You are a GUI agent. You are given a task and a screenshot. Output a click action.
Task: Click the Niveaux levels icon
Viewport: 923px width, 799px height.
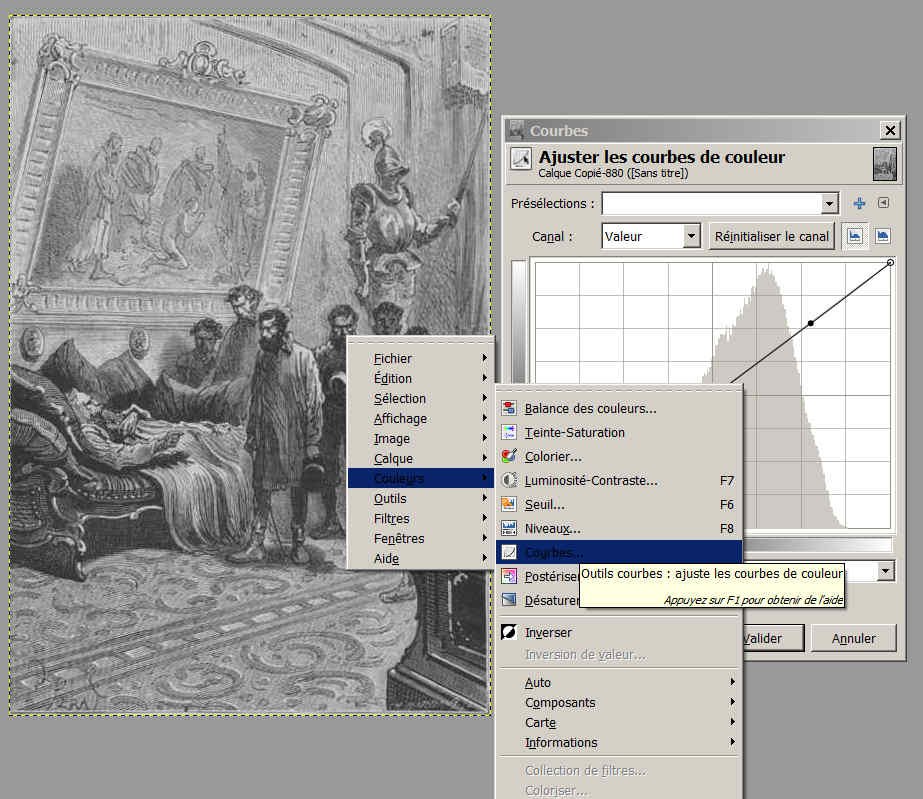click(x=509, y=529)
